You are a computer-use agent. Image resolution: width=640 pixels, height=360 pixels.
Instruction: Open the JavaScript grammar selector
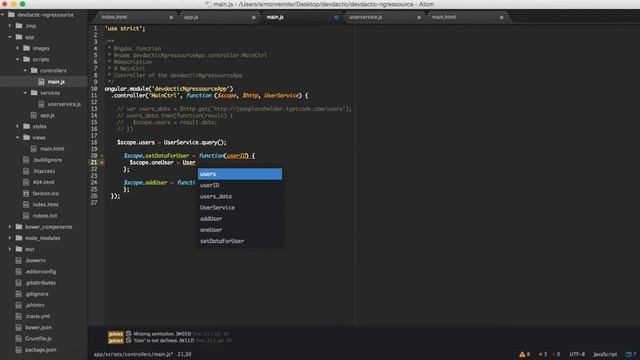pyautogui.click(x=605, y=354)
